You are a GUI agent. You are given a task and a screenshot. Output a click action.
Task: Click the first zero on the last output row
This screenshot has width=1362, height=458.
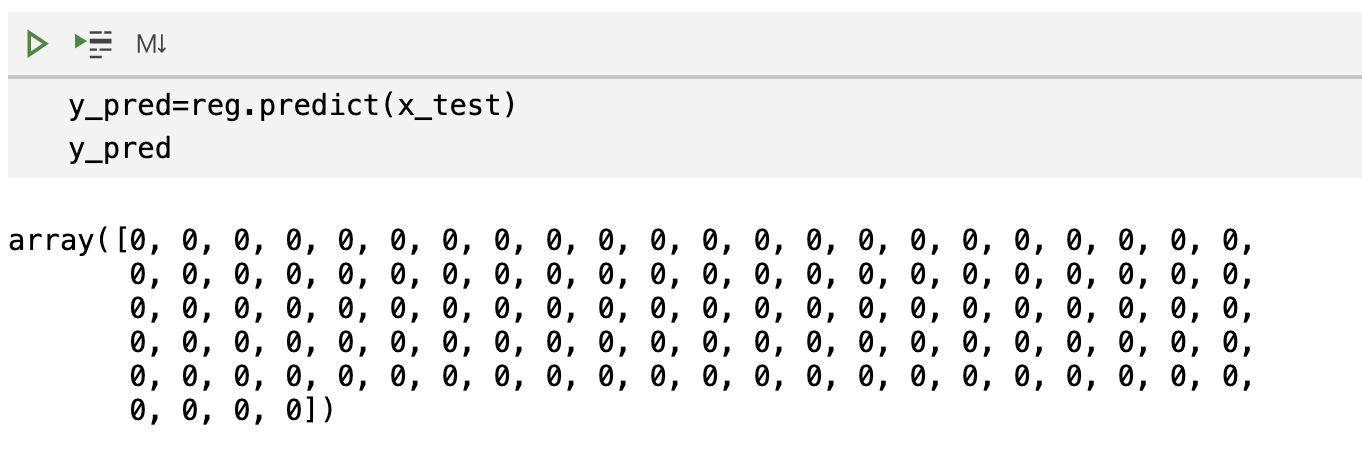(x=138, y=411)
